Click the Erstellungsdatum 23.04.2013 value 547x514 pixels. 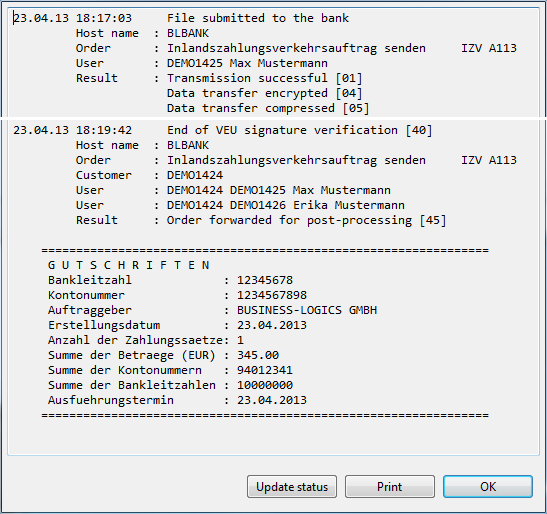272,325
